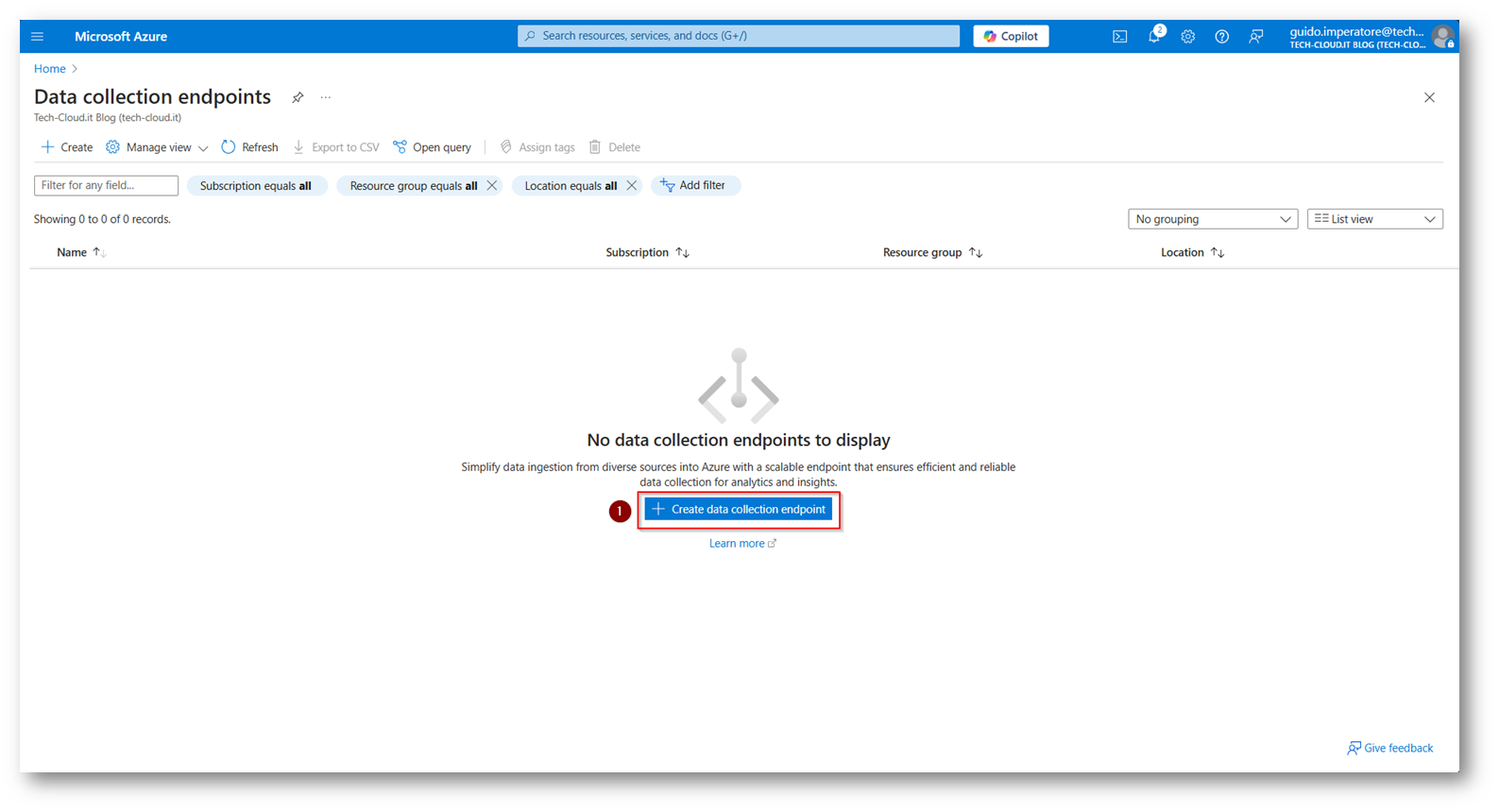The height and width of the screenshot is (812, 1499).
Task: Click Create data collection endpoint button
Action: (x=739, y=510)
